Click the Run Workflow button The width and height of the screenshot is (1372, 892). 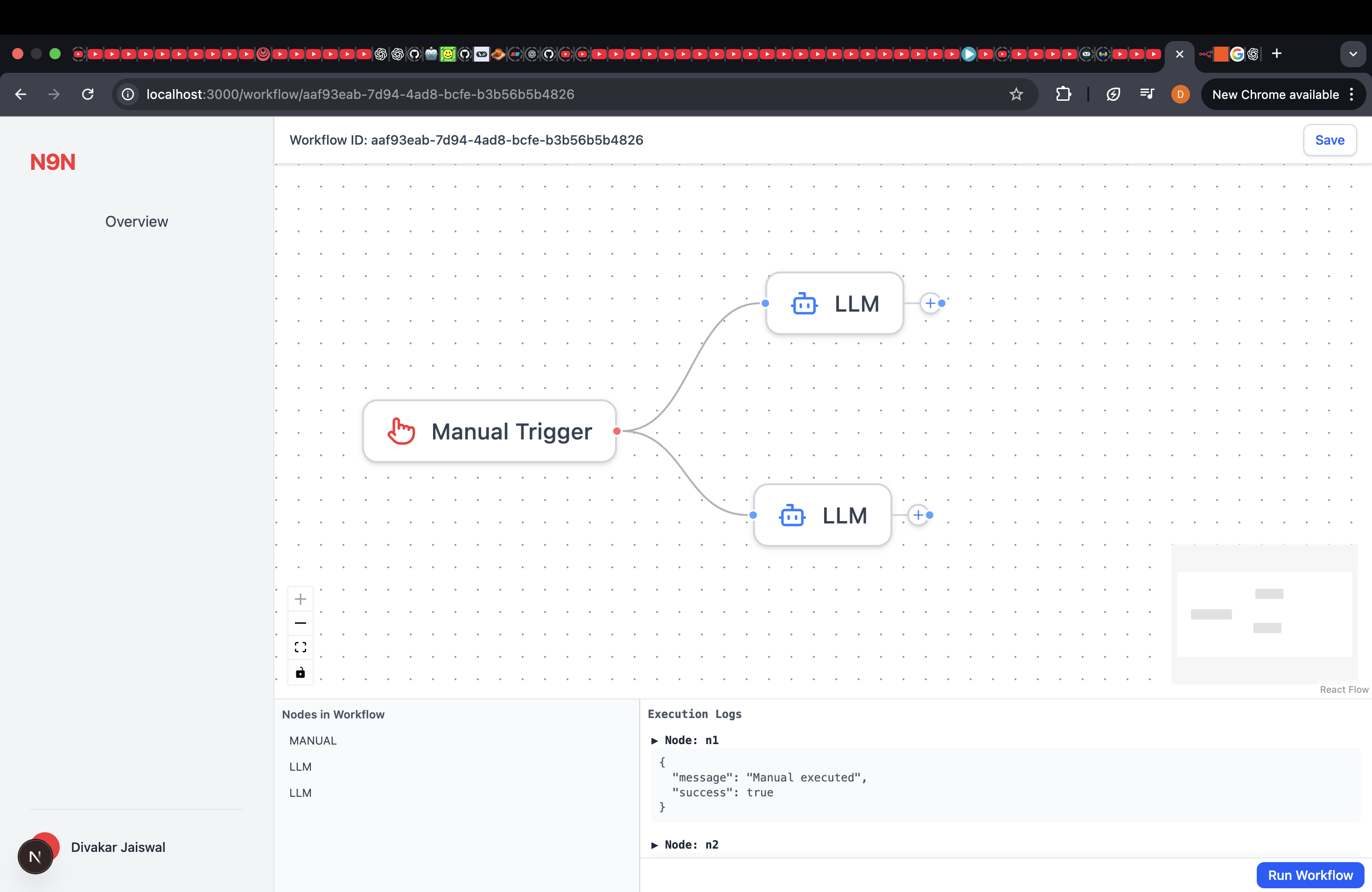1309,875
